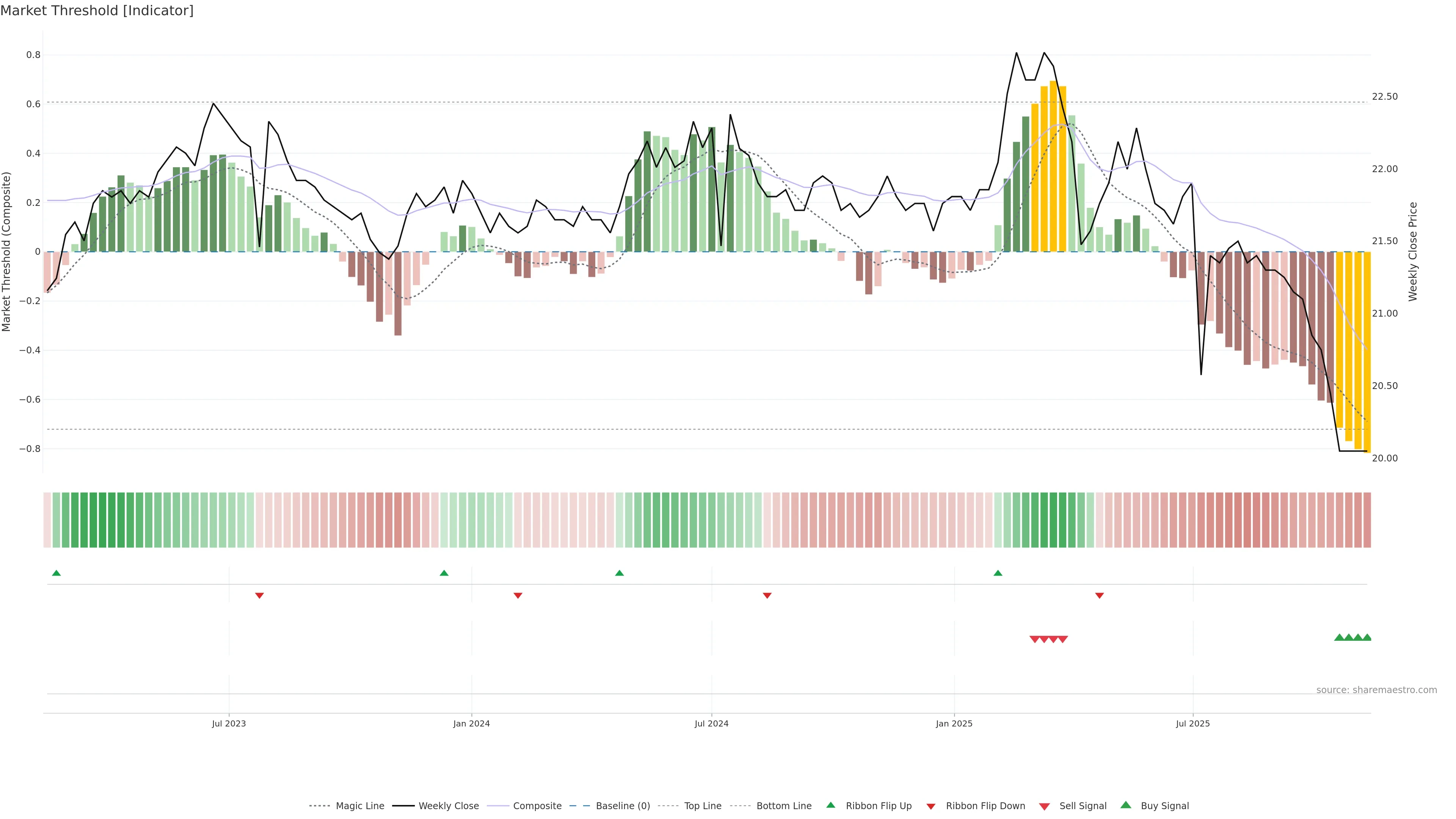
Task: Toggle Top Line legend entry
Action: tap(703, 806)
